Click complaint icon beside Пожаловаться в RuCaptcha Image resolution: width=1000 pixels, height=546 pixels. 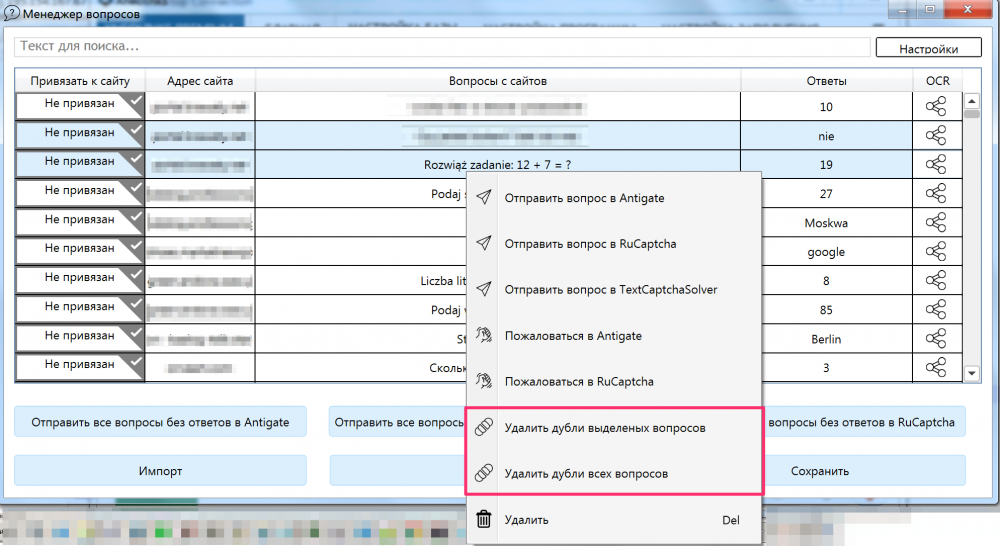point(484,381)
